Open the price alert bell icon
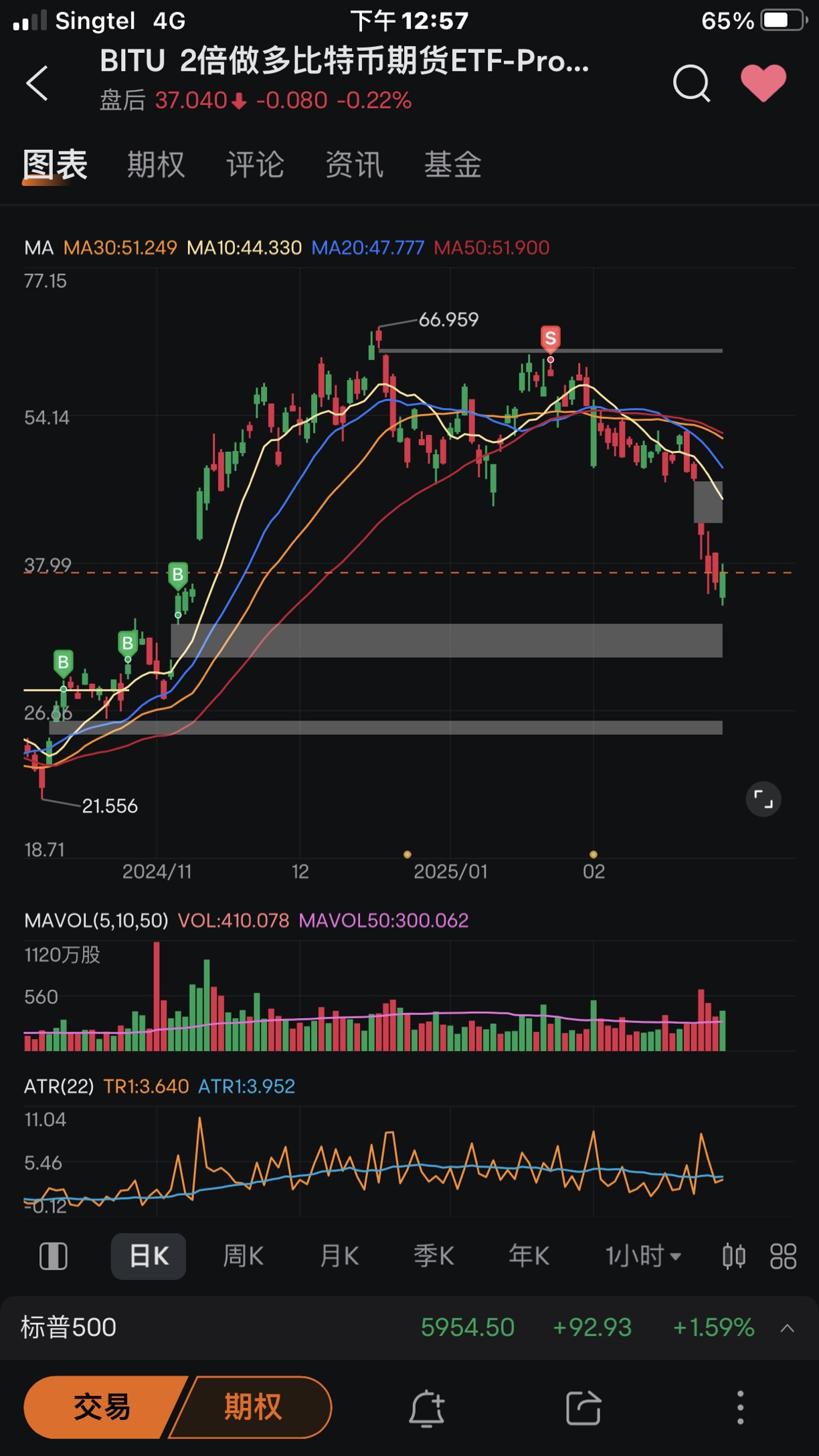Image resolution: width=819 pixels, height=1456 pixels. click(427, 1408)
